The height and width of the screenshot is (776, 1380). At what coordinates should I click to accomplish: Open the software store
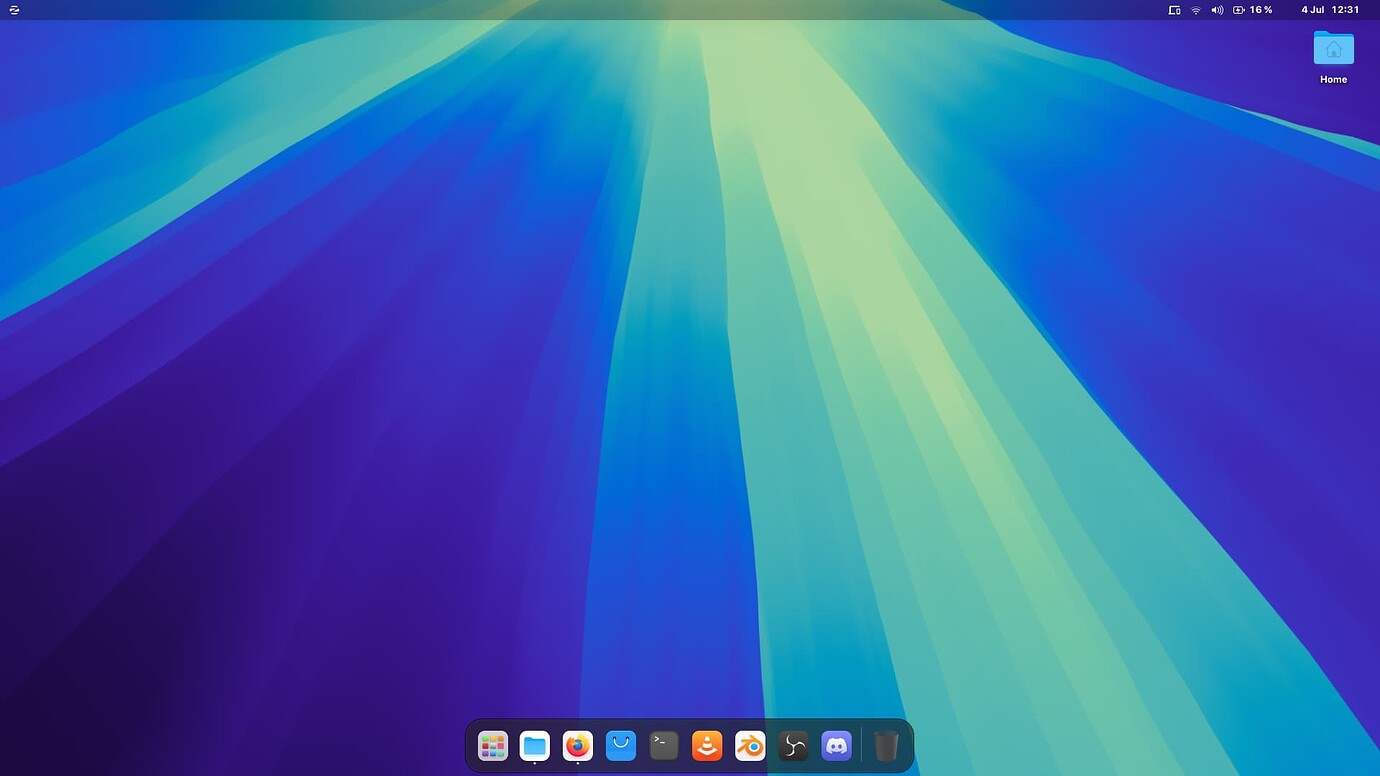click(621, 745)
